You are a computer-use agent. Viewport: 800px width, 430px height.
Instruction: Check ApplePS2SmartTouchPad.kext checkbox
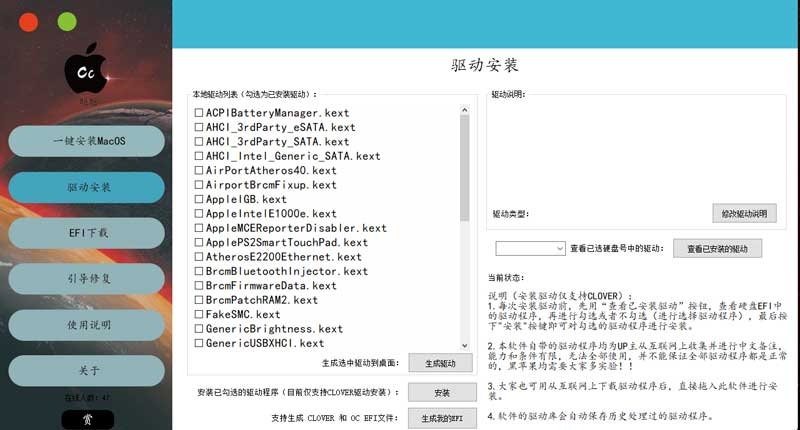(198, 242)
